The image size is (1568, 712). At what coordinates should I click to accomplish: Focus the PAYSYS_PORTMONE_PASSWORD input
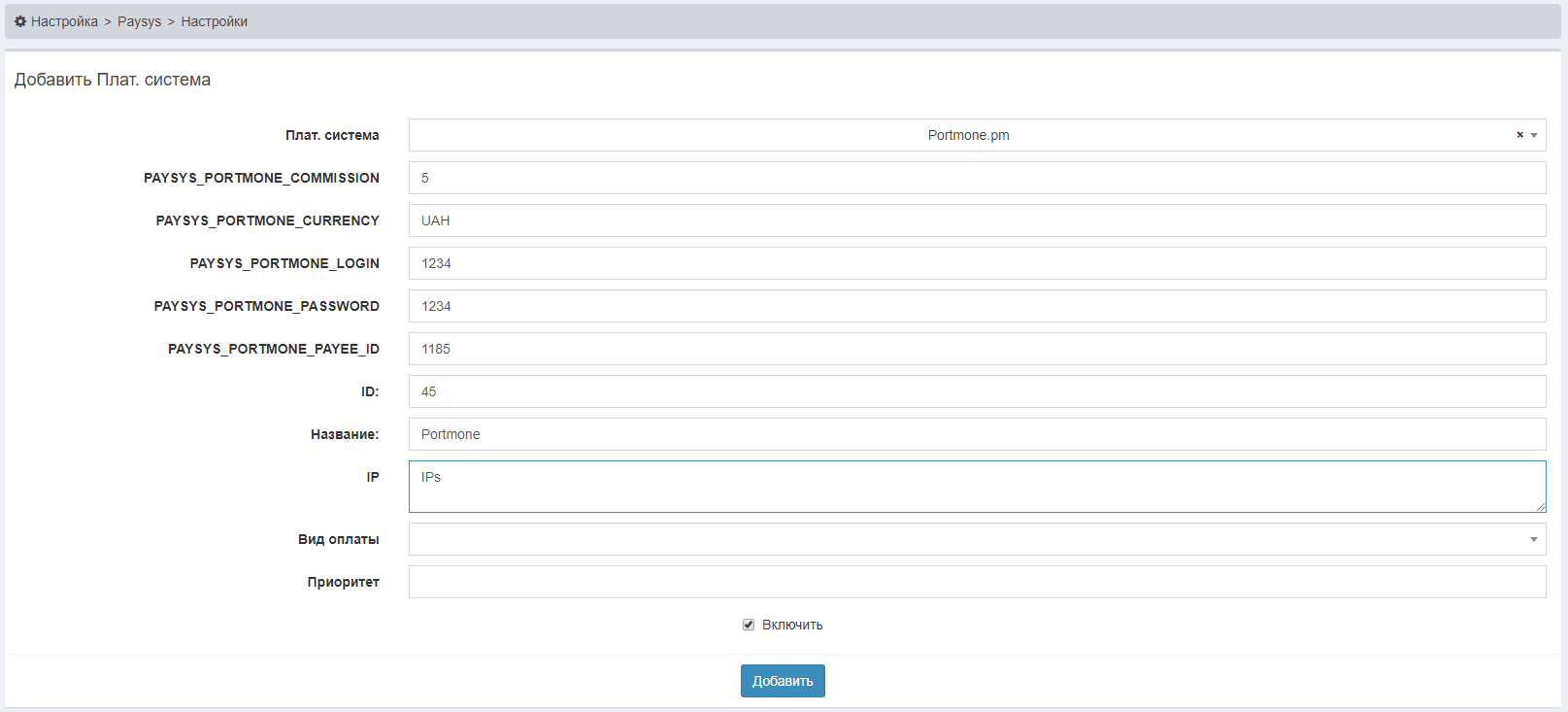(x=977, y=306)
